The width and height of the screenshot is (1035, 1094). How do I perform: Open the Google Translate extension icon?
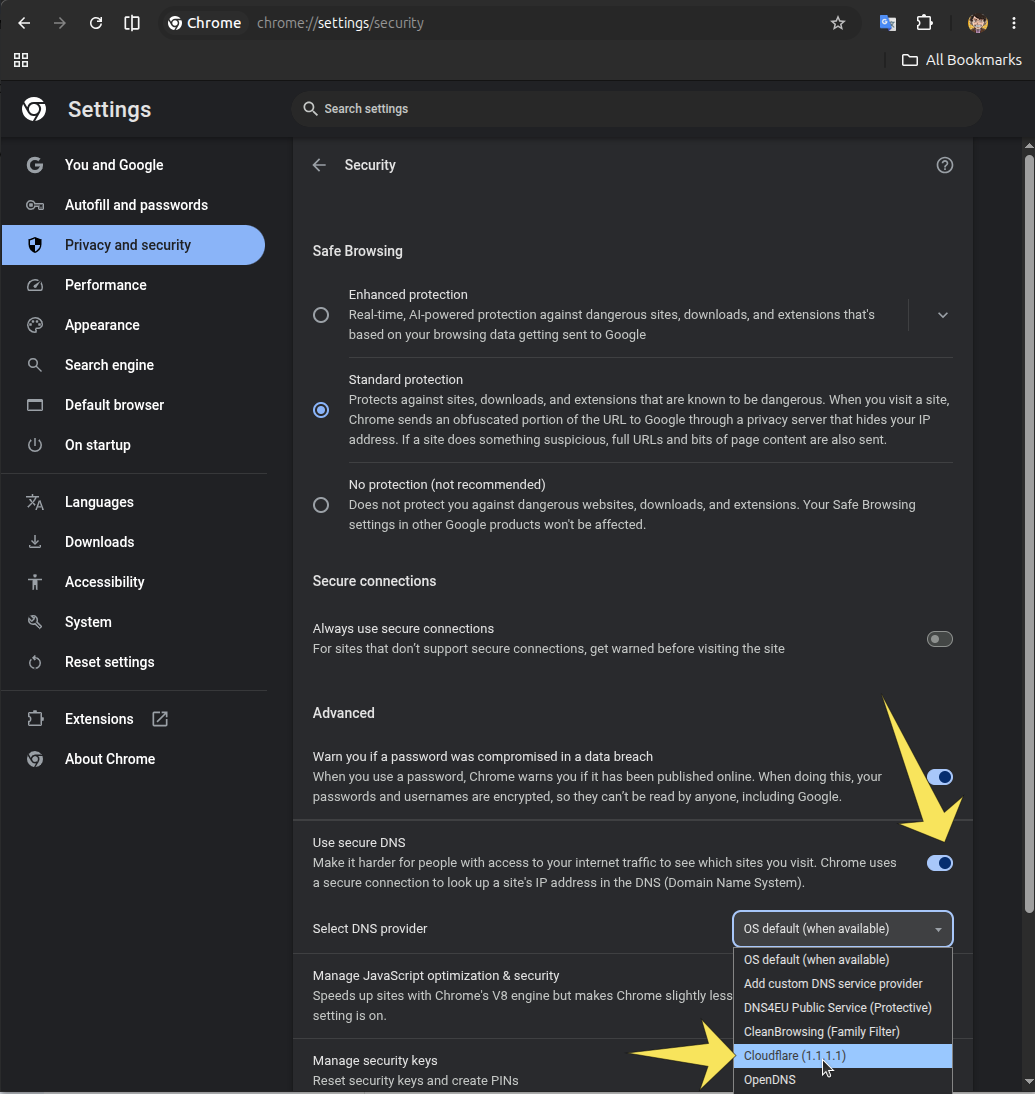tap(888, 23)
